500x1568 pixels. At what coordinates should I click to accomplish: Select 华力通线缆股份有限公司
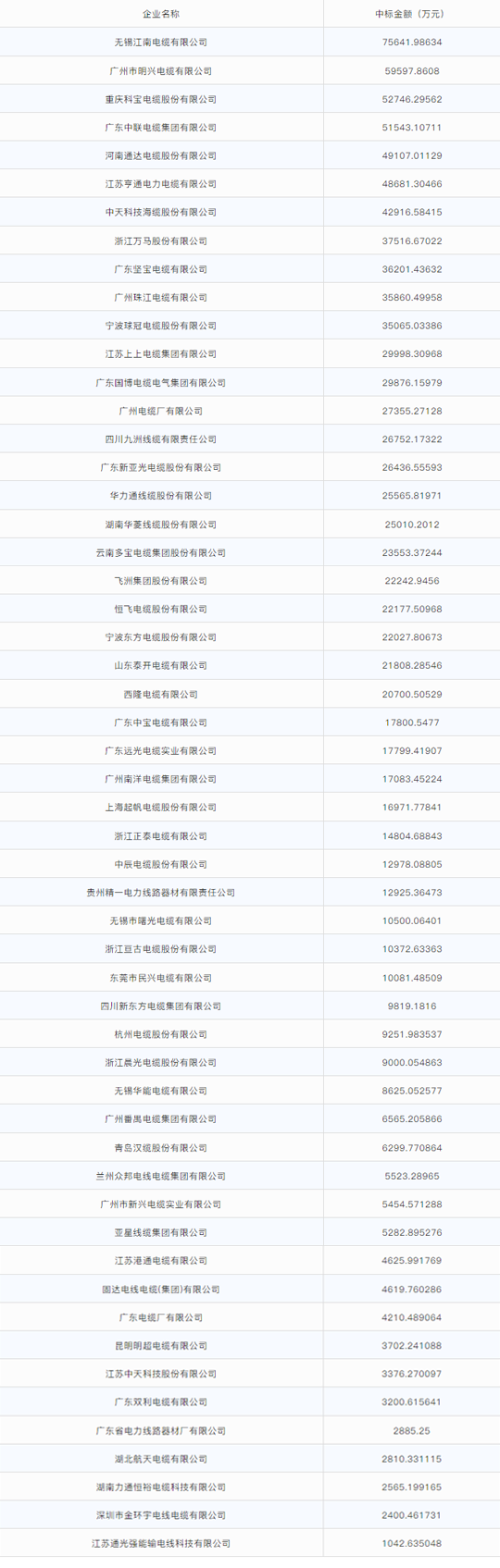click(x=161, y=495)
